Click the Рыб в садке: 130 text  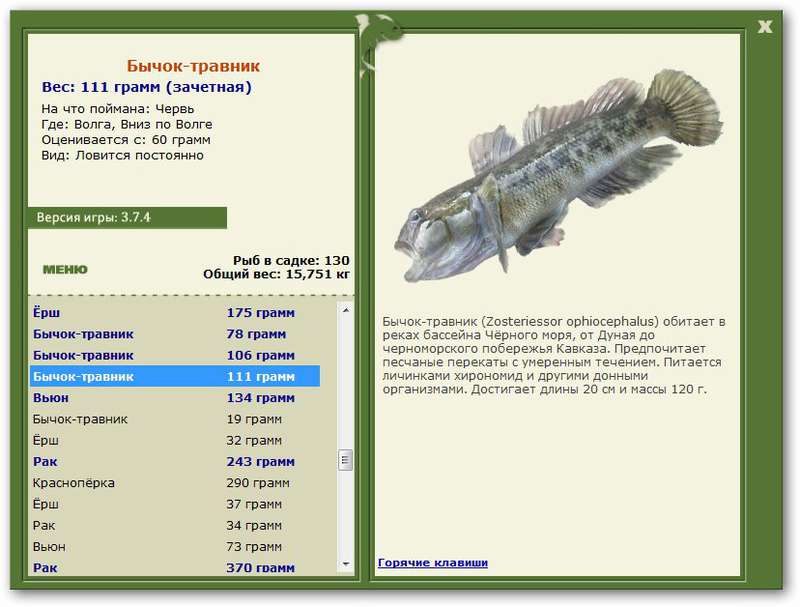coord(291,261)
